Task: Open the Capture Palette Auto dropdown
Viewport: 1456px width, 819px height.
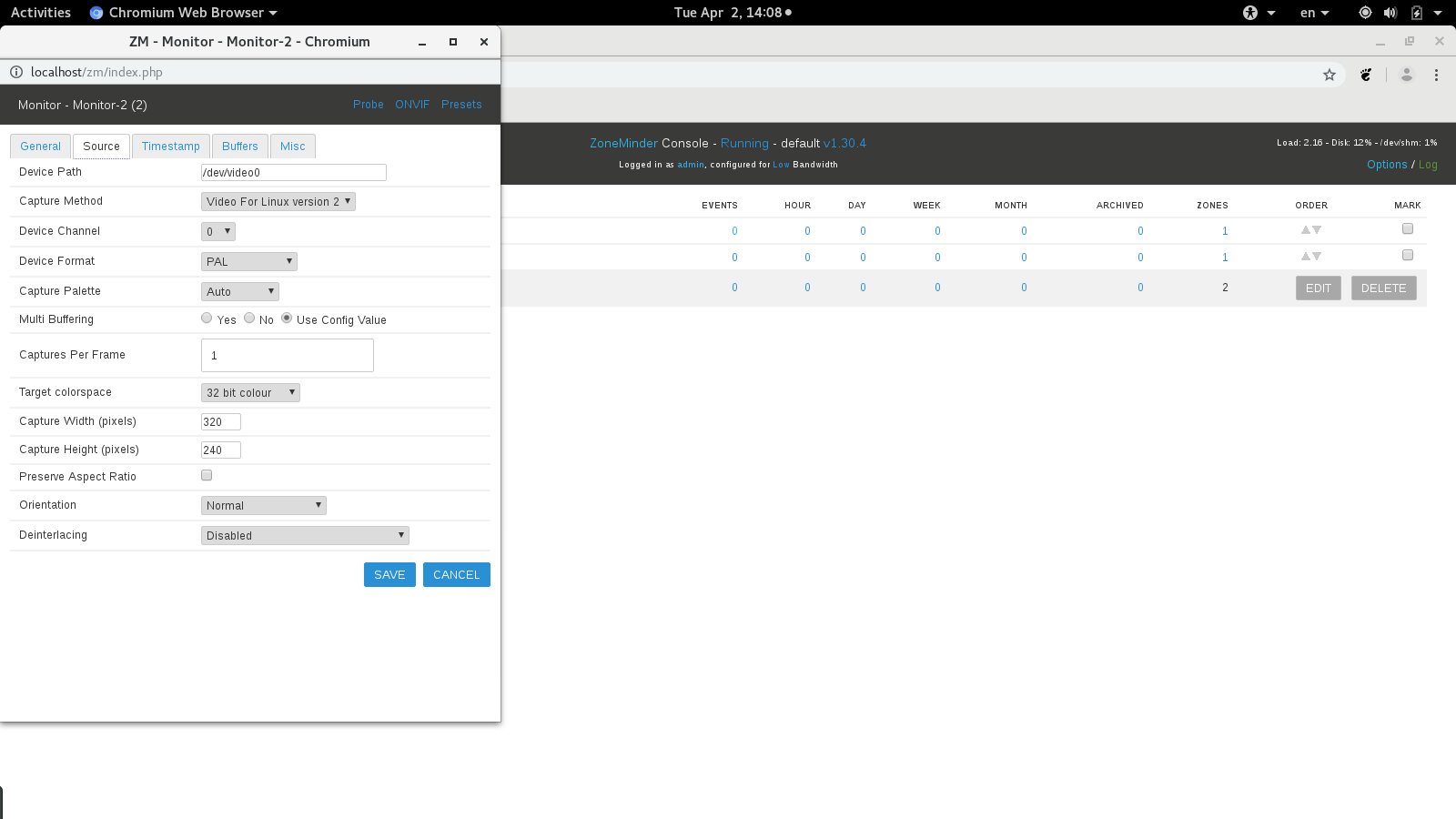Action: [240, 291]
